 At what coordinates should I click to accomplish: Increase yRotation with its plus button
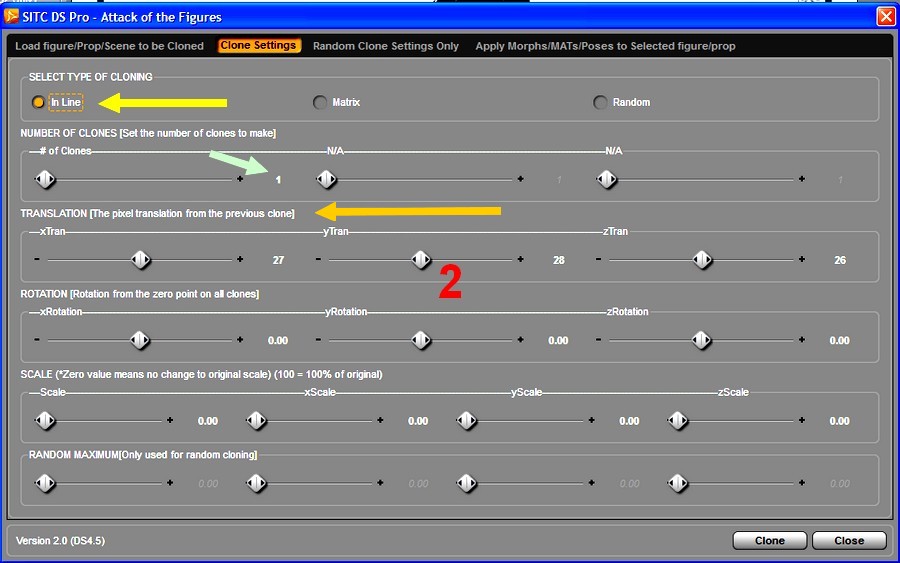(x=521, y=340)
